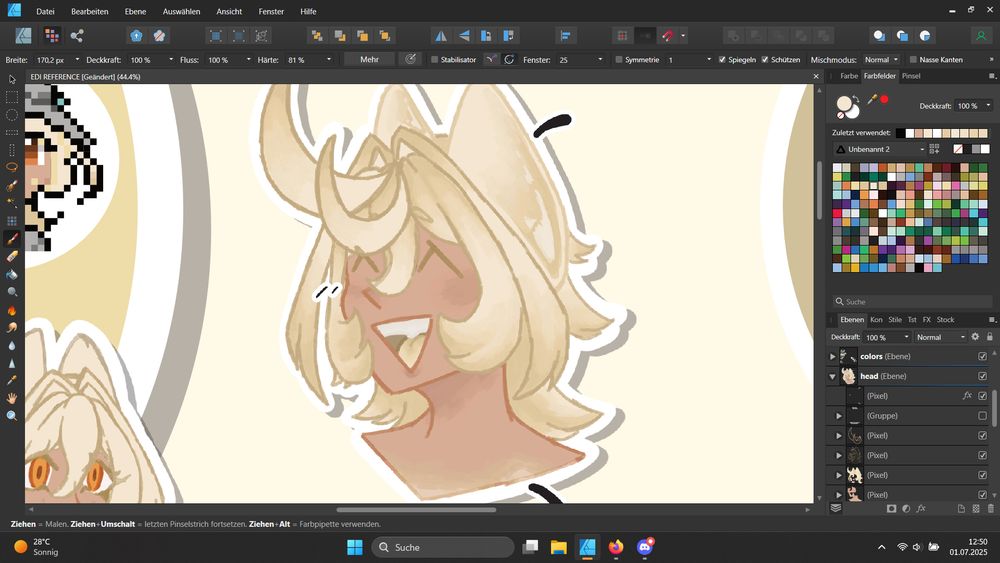Viewport: 1000px width, 563px height.
Task: Enable the Stabilisator checkbox
Action: 434,59
